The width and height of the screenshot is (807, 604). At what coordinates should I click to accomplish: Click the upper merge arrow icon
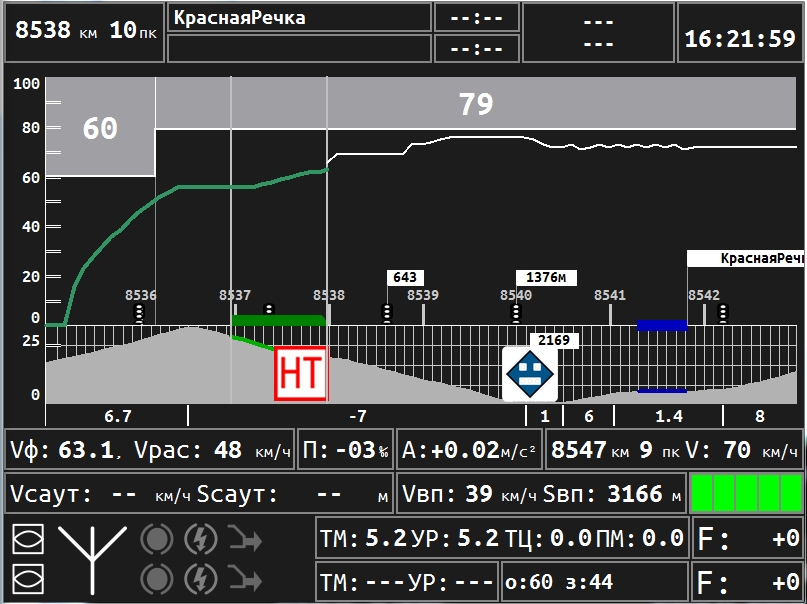coord(243,540)
